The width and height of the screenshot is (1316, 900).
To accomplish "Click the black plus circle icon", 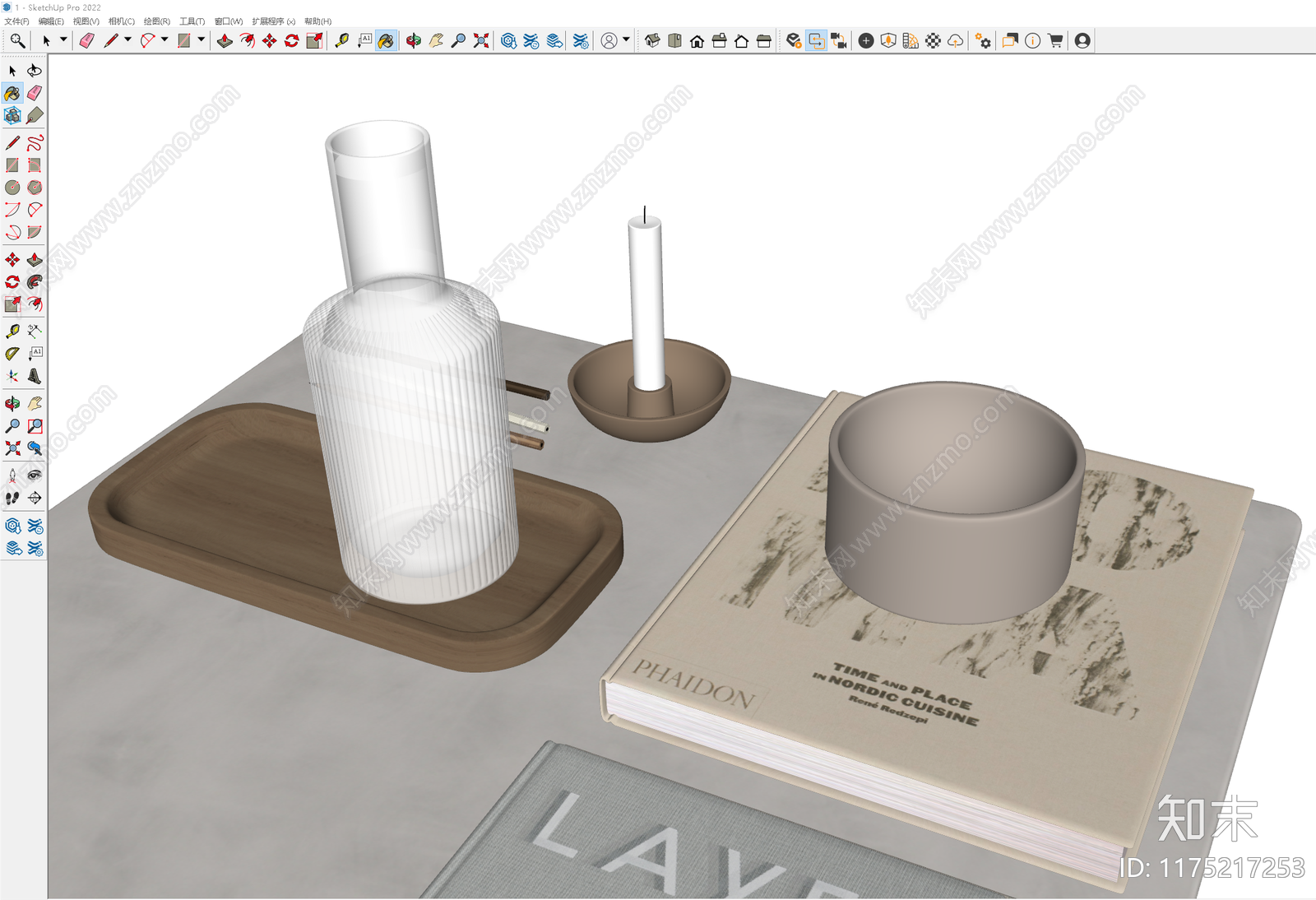I will click(866, 40).
